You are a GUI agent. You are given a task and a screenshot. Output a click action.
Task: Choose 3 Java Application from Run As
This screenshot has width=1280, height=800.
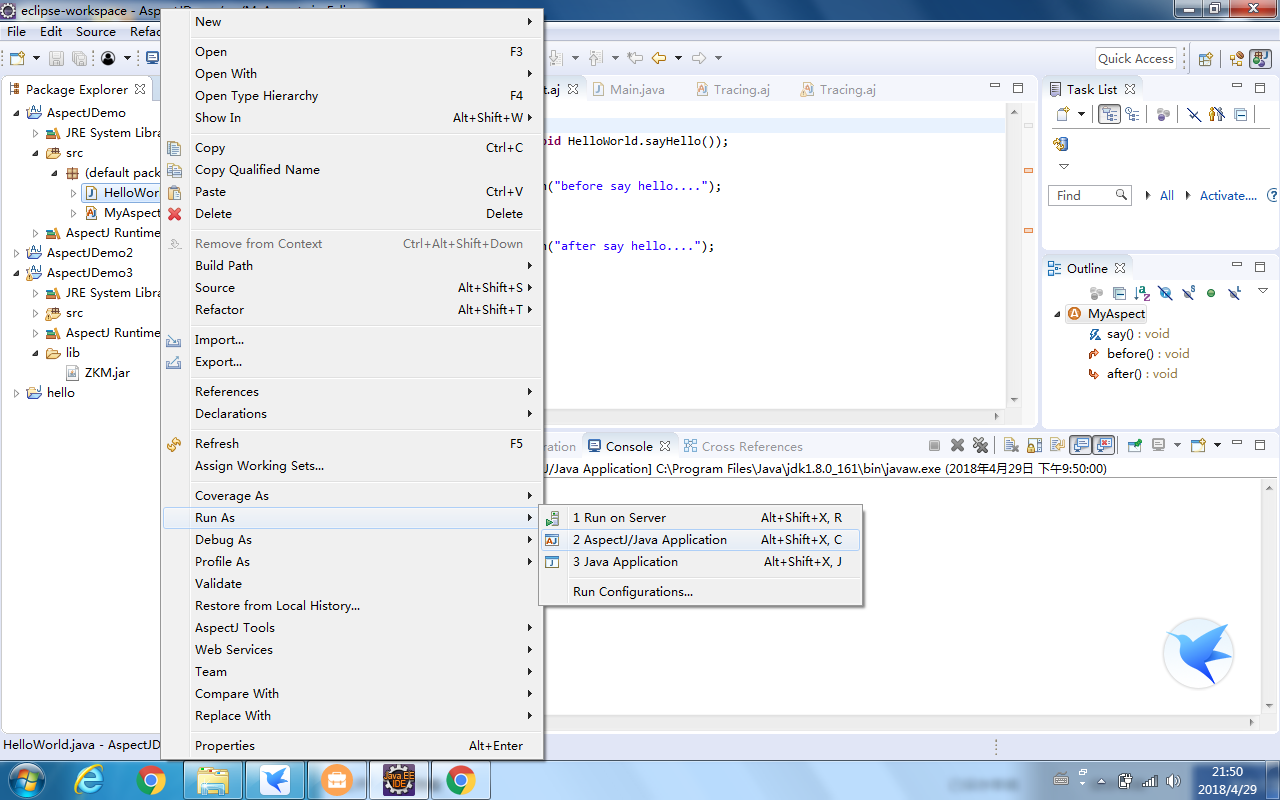click(x=700, y=562)
